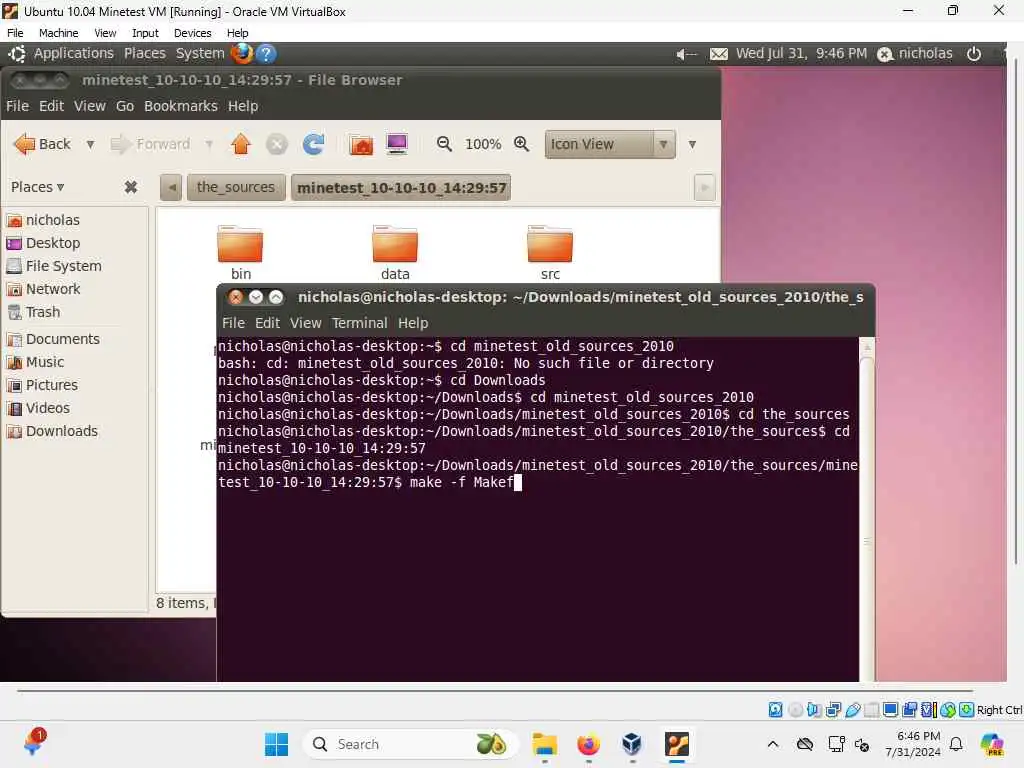1024x768 pixels.
Task: Open the Terminal window's Edit menu
Action: point(267,323)
